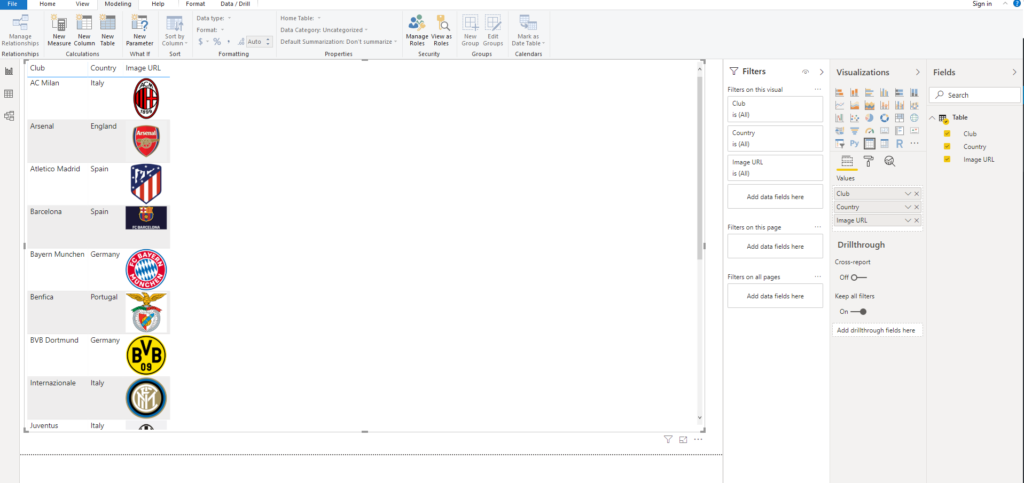Open the Image URL value dropdown arrow
This screenshot has width=1024, height=483.
[x=908, y=221]
